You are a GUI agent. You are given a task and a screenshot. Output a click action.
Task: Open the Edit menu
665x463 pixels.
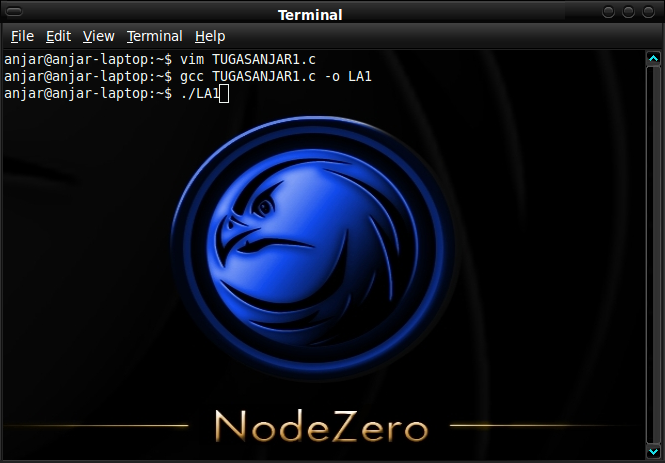coord(58,36)
